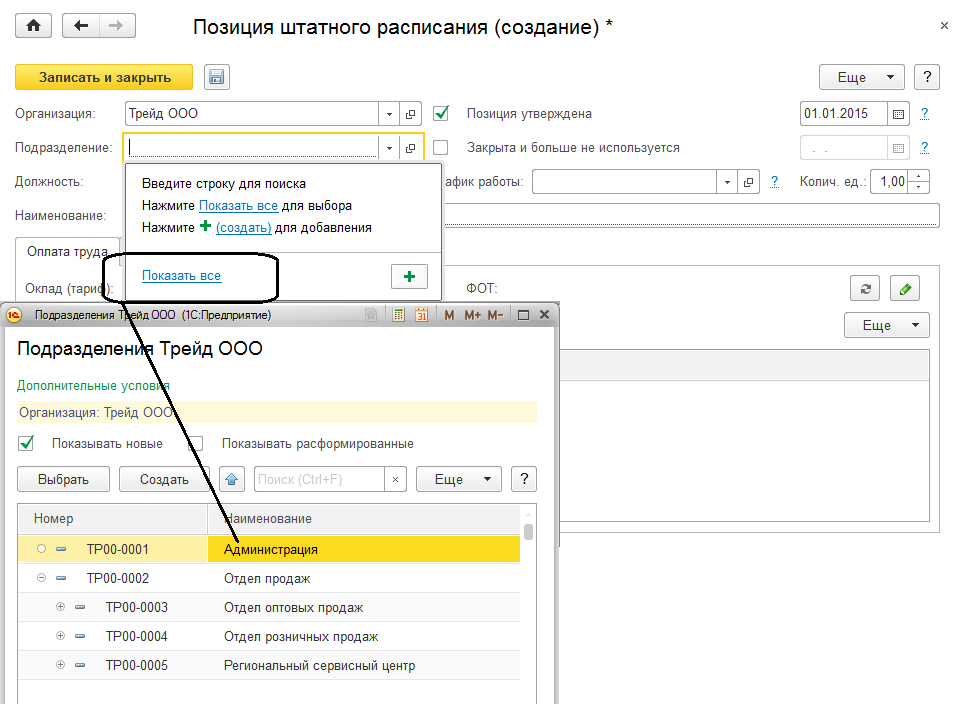Show the help hint next to the work schedule field

tap(774, 181)
